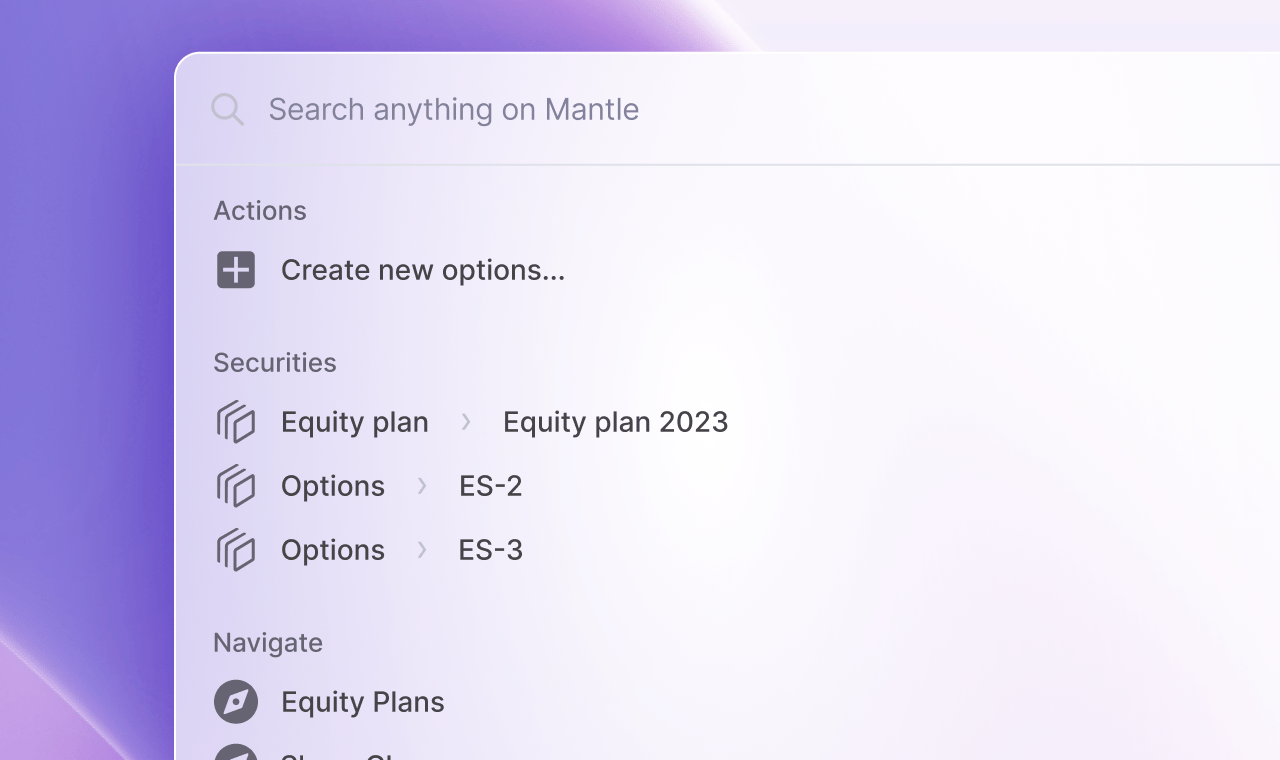Select the ES-2 security label
The height and width of the screenshot is (760, 1280).
pyautogui.click(x=490, y=486)
